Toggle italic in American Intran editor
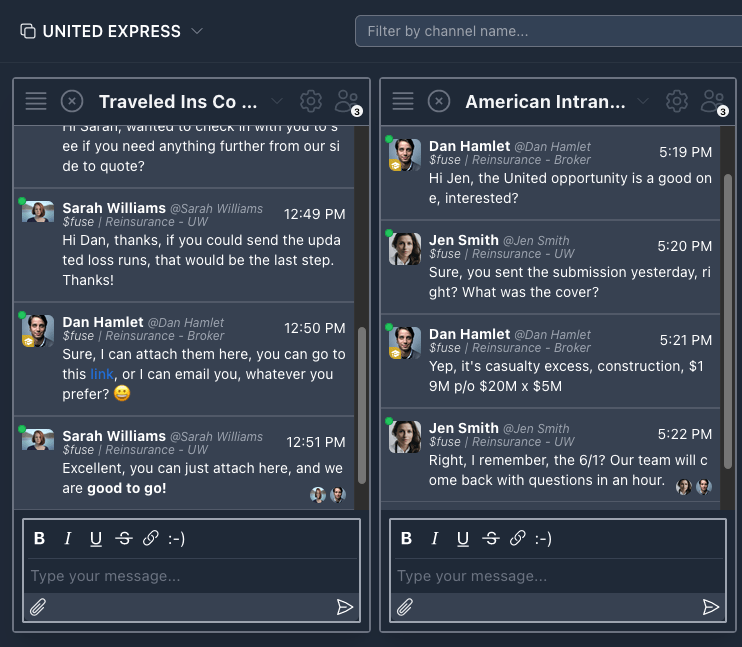The image size is (742, 647). pos(435,539)
